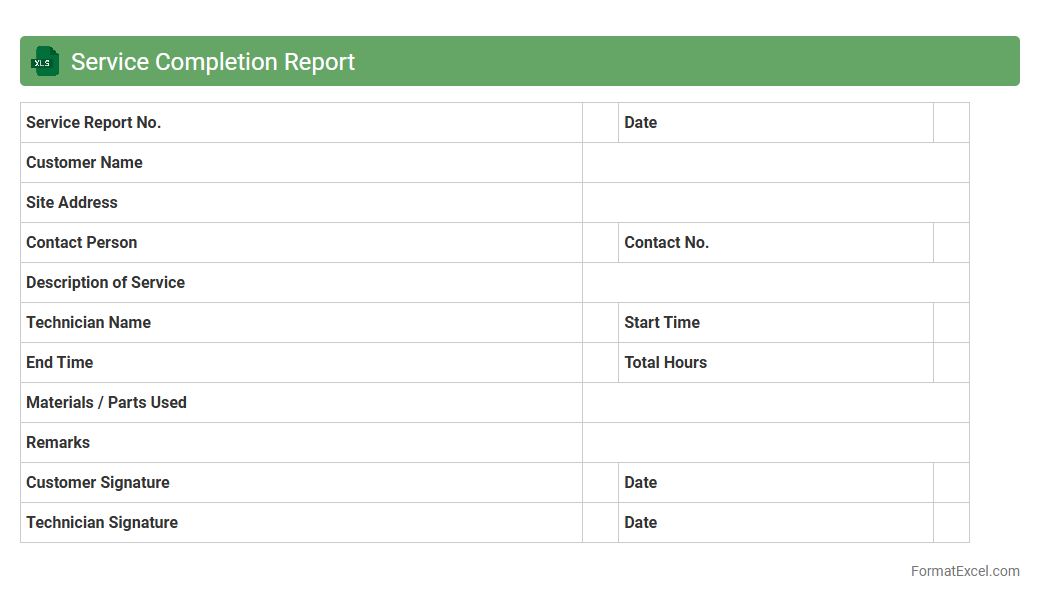Select the Technician Signature label cell

(x=300, y=522)
